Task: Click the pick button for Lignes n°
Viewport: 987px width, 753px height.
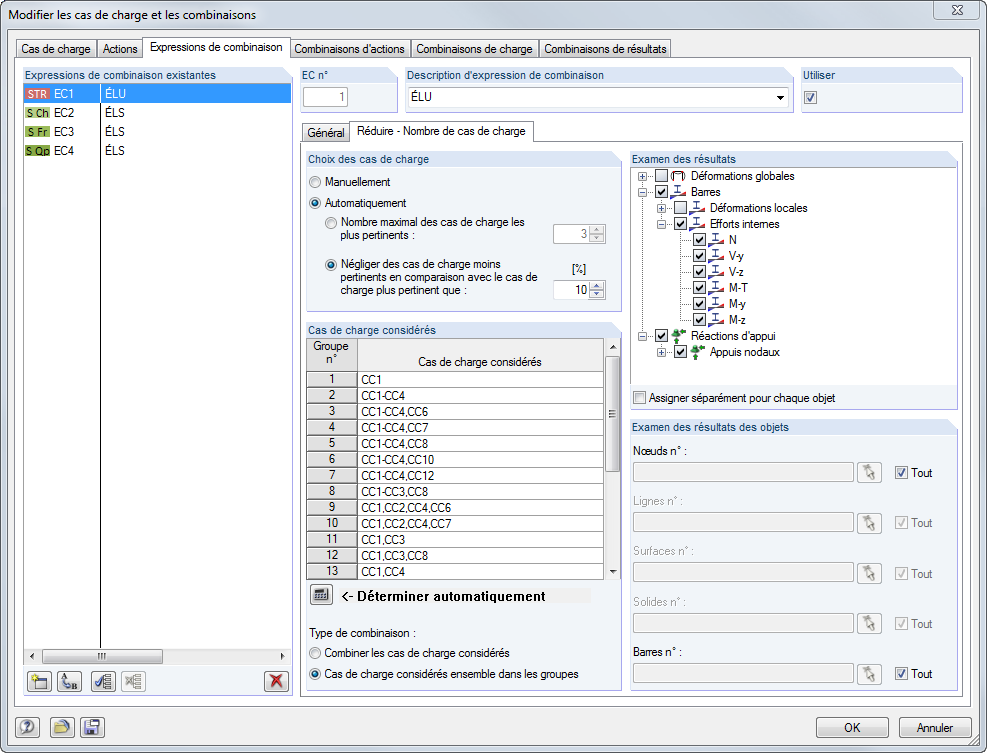Action: (869, 523)
